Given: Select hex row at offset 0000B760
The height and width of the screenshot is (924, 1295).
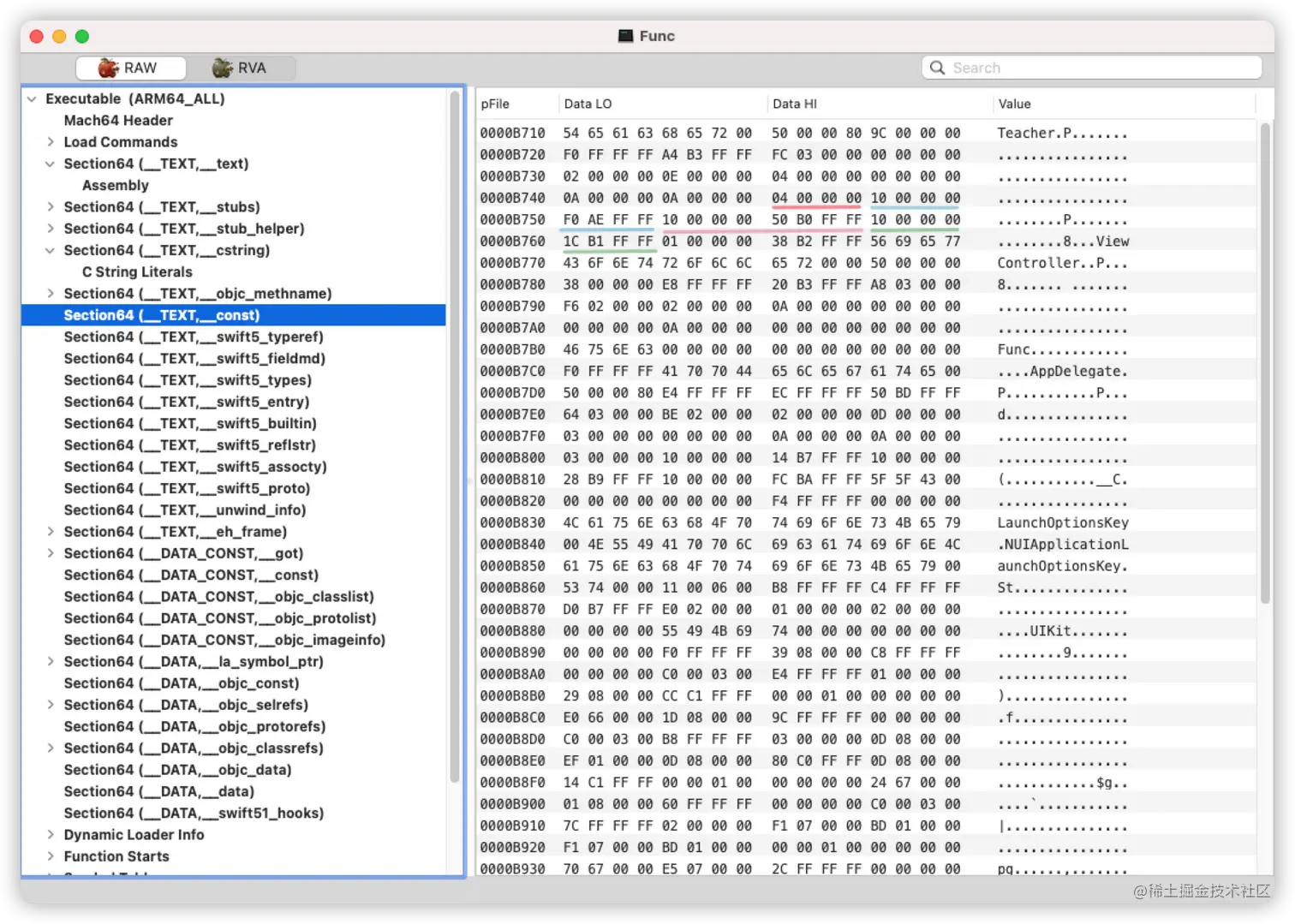Looking at the screenshot, I should click(x=867, y=241).
